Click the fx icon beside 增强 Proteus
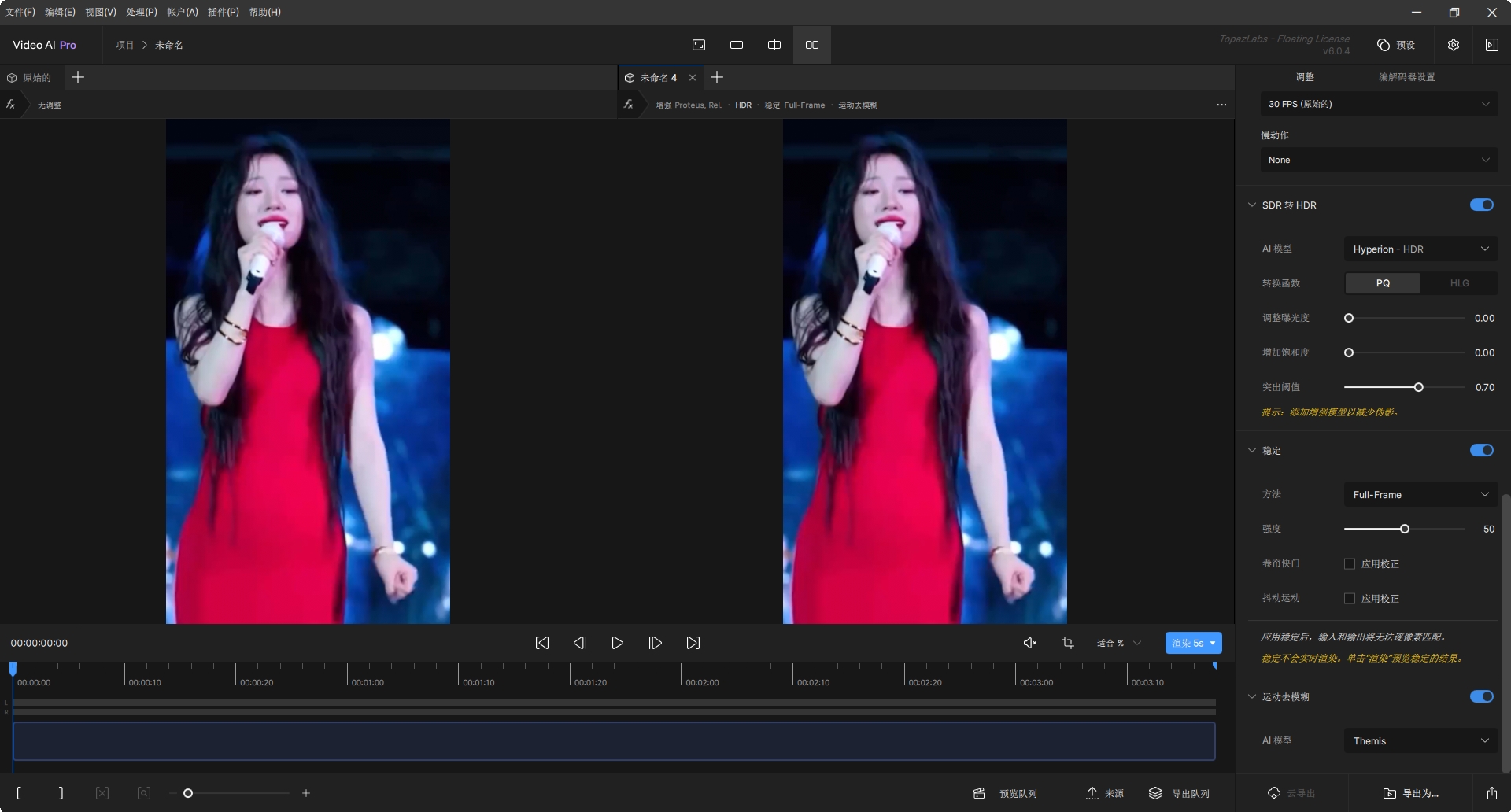The height and width of the screenshot is (812, 1511). 629,105
